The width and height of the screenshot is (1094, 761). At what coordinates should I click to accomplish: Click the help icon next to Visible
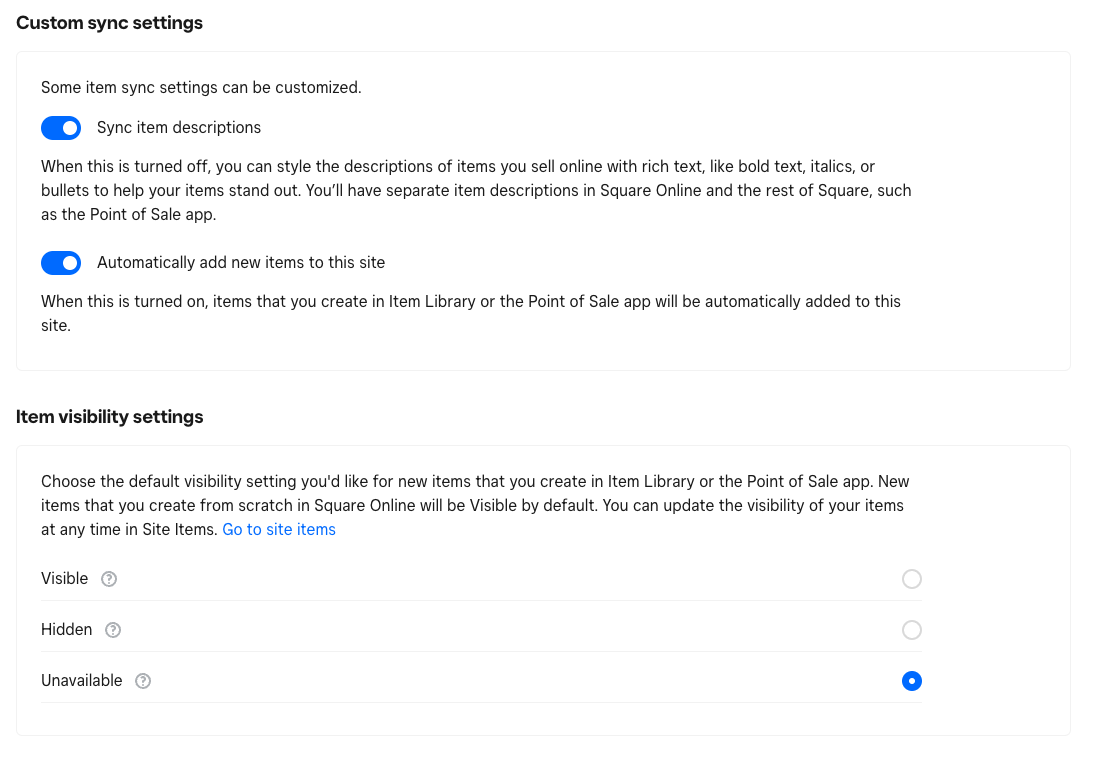point(109,579)
